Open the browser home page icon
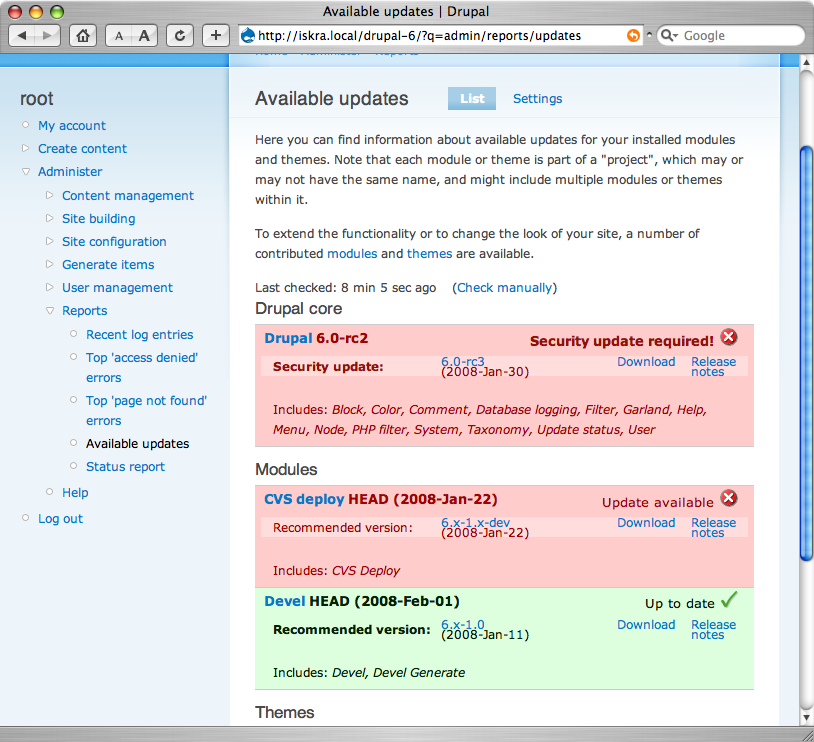 [83, 36]
